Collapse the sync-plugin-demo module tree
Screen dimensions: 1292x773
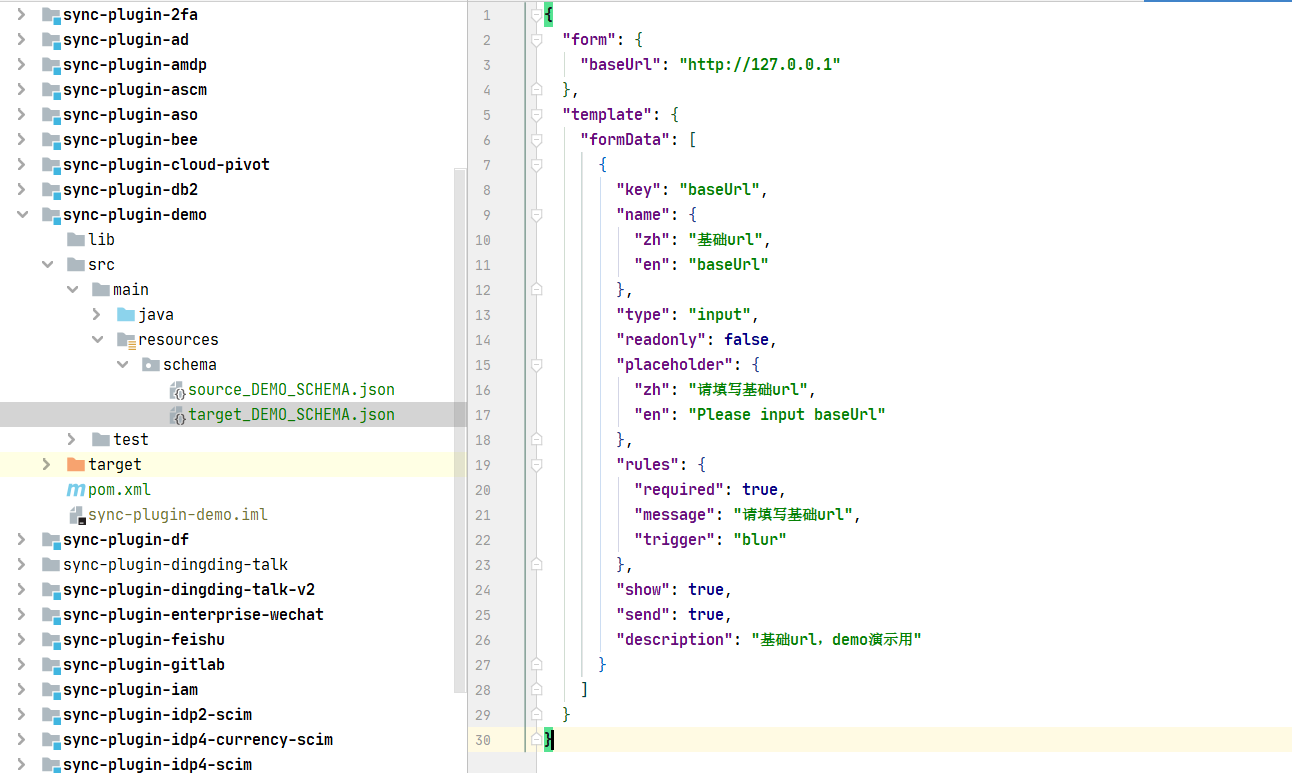(21, 214)
